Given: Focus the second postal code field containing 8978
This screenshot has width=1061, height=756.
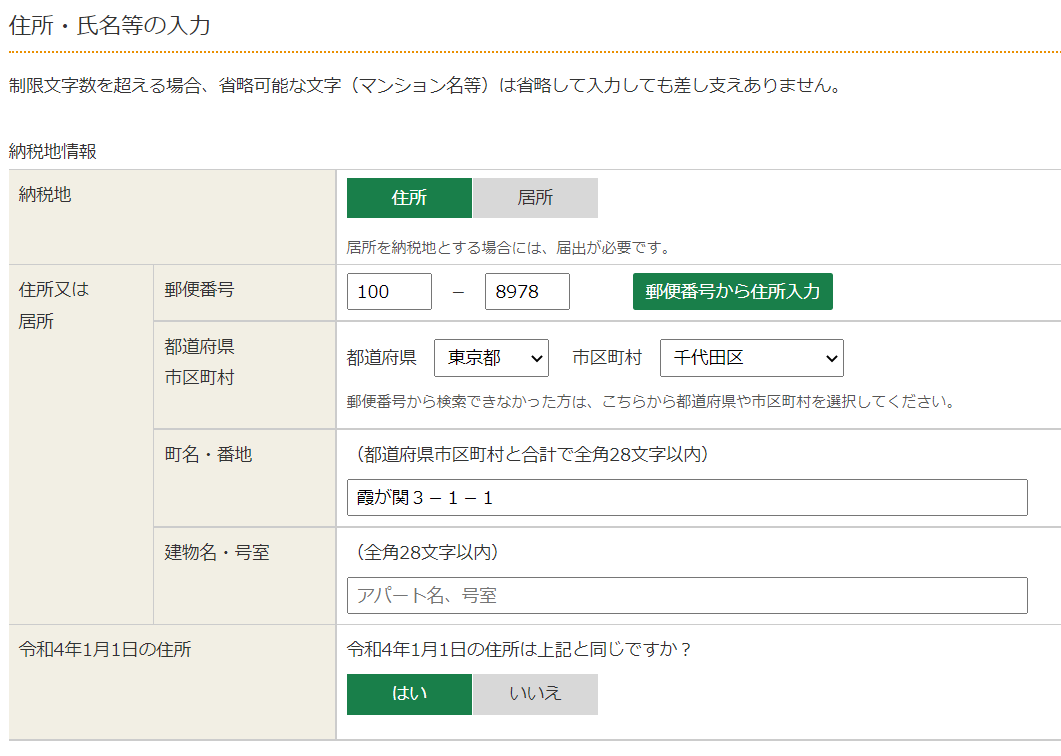Looking at the screenshot, I should click(527, 292).
